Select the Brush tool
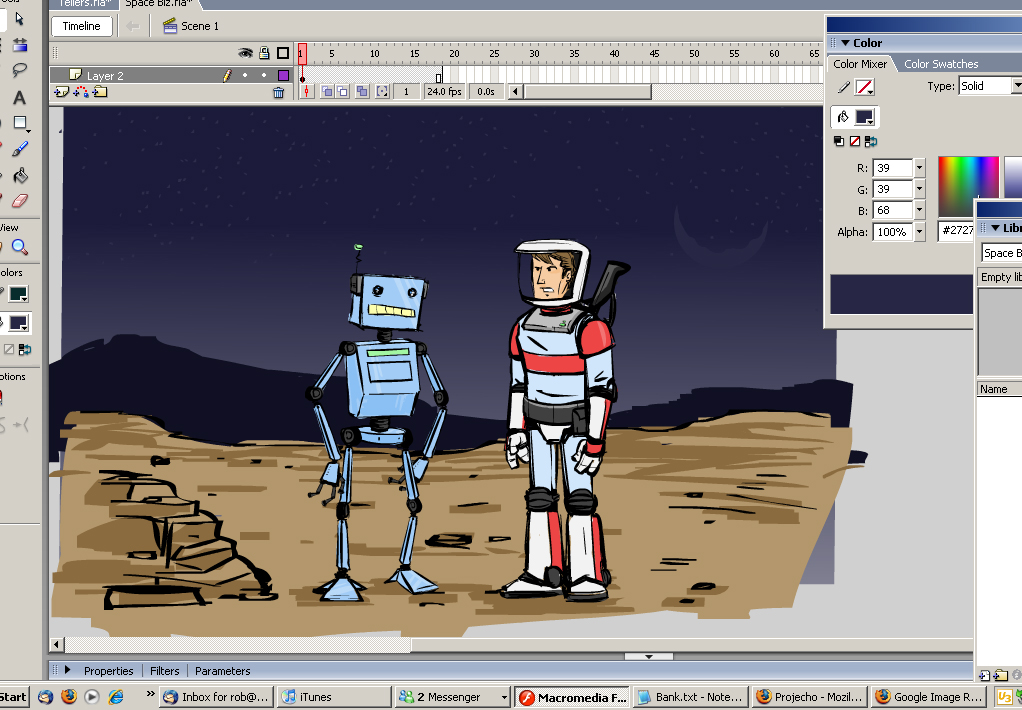This screenshot has width=1022, height=710. [20, 149]
